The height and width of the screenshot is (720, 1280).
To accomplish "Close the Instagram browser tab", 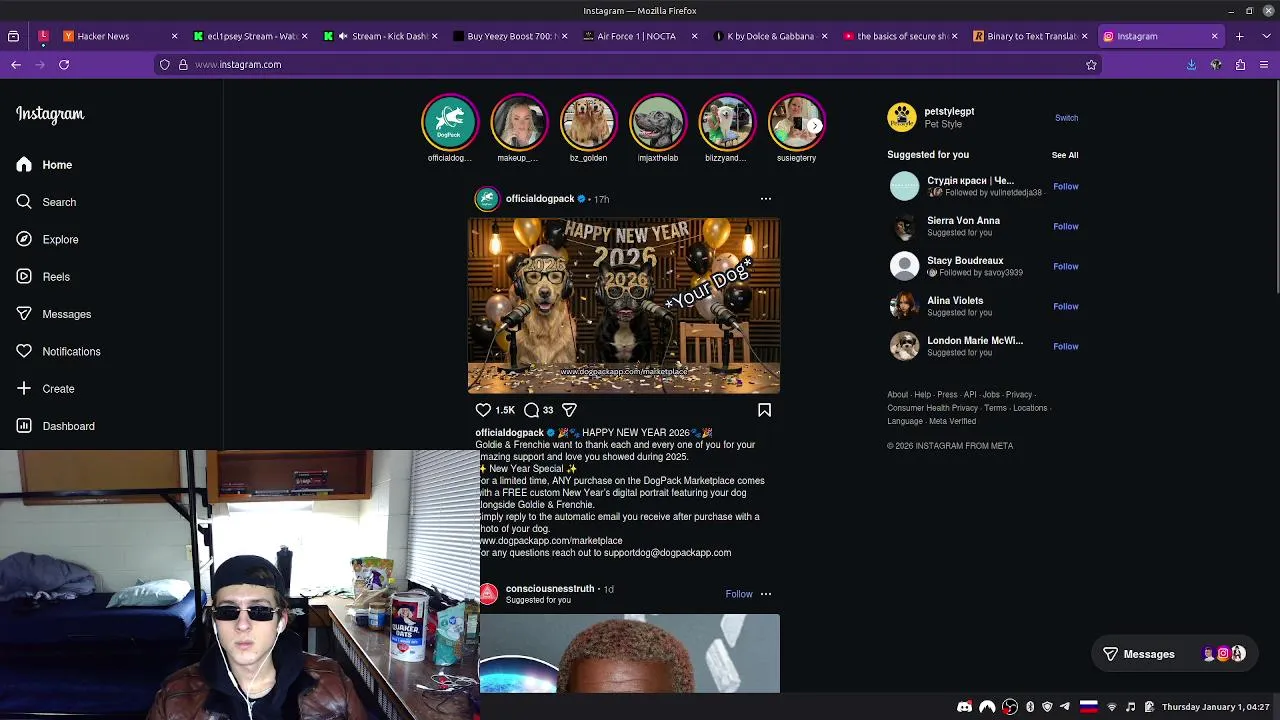I will pos(1214,36).
